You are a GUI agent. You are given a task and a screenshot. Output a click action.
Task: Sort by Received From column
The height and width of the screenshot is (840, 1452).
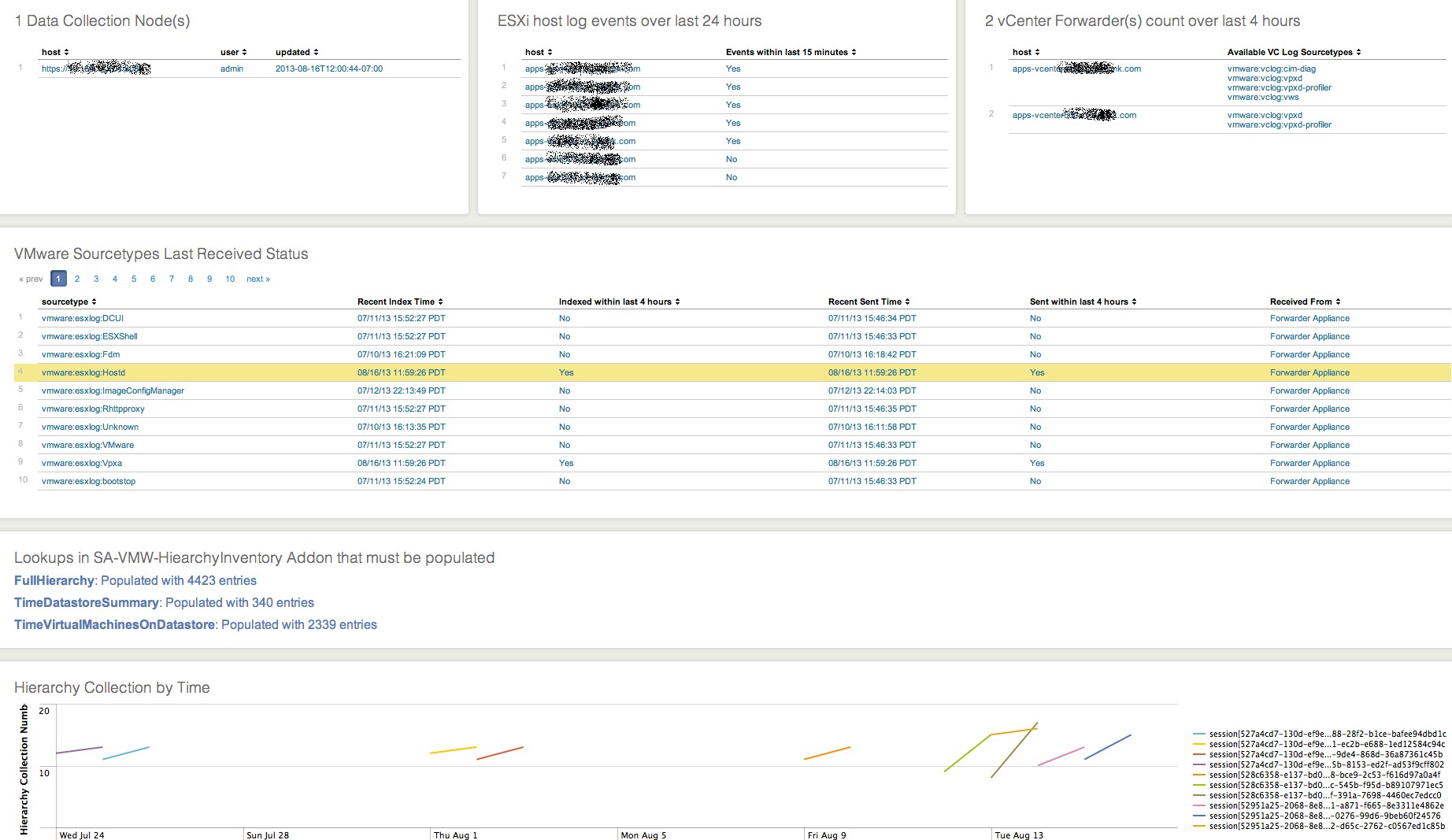click(1305, 302)
